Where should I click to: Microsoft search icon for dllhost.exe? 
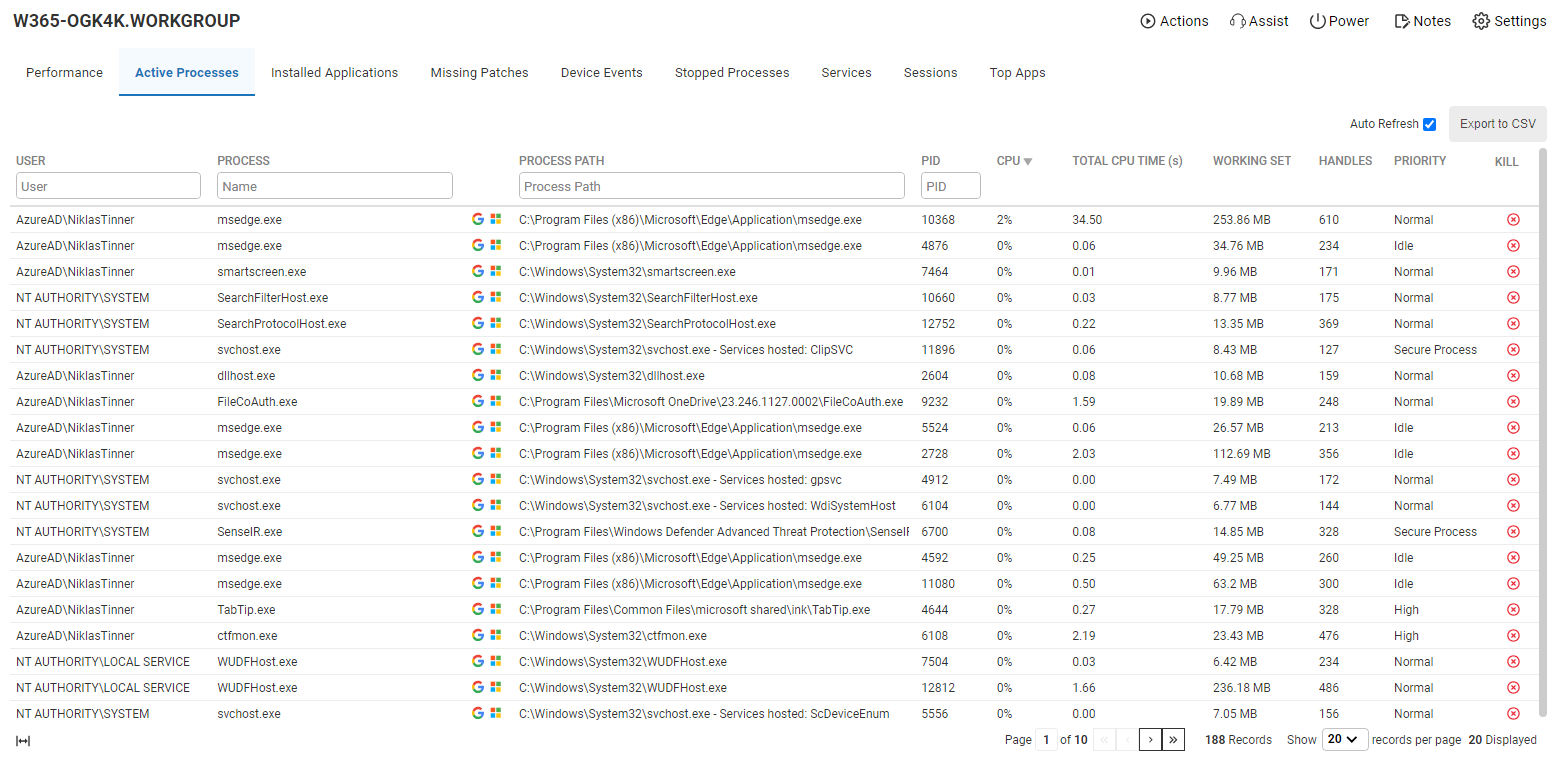pyautogui.click(x=495, y=375)
